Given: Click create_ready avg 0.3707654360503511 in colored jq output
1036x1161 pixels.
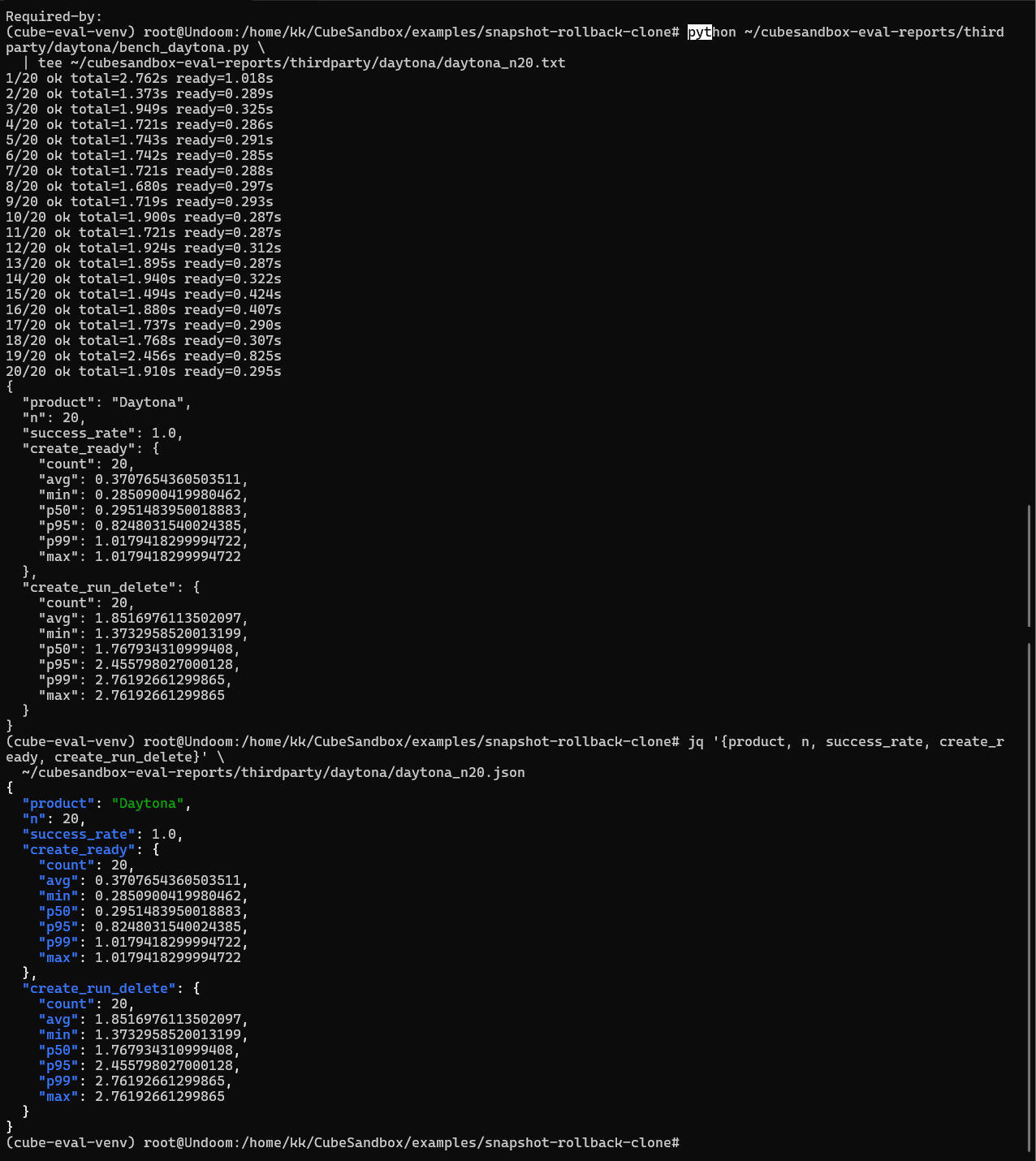Looking at the screenshot, I should 144,880.
